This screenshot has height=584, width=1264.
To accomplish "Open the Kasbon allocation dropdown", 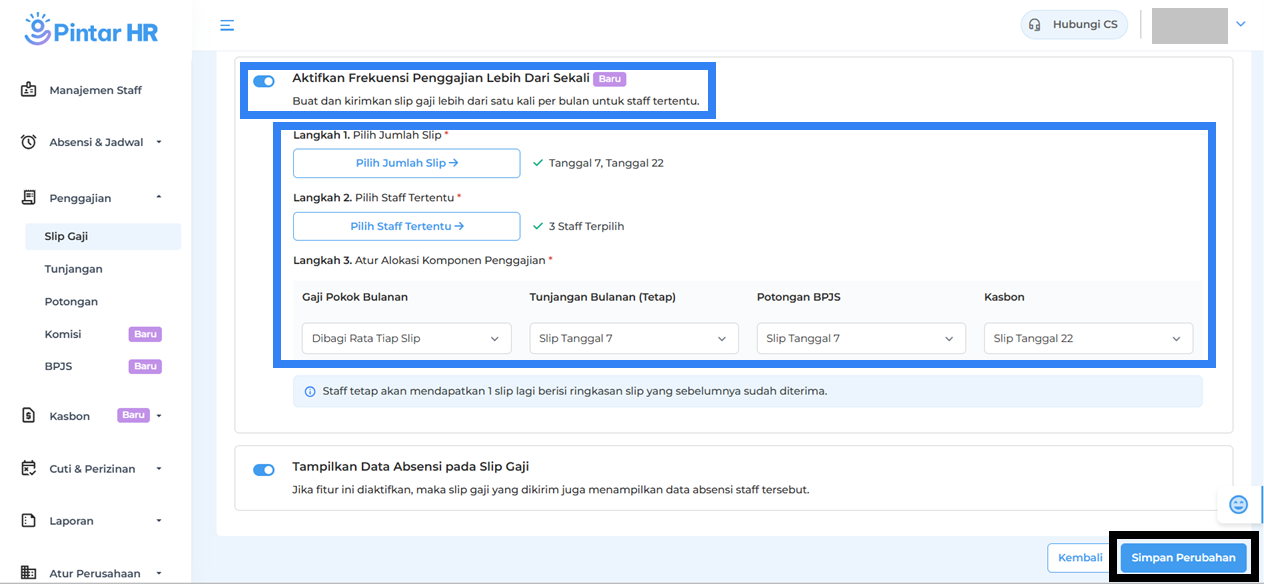I will pos(1088,339).
